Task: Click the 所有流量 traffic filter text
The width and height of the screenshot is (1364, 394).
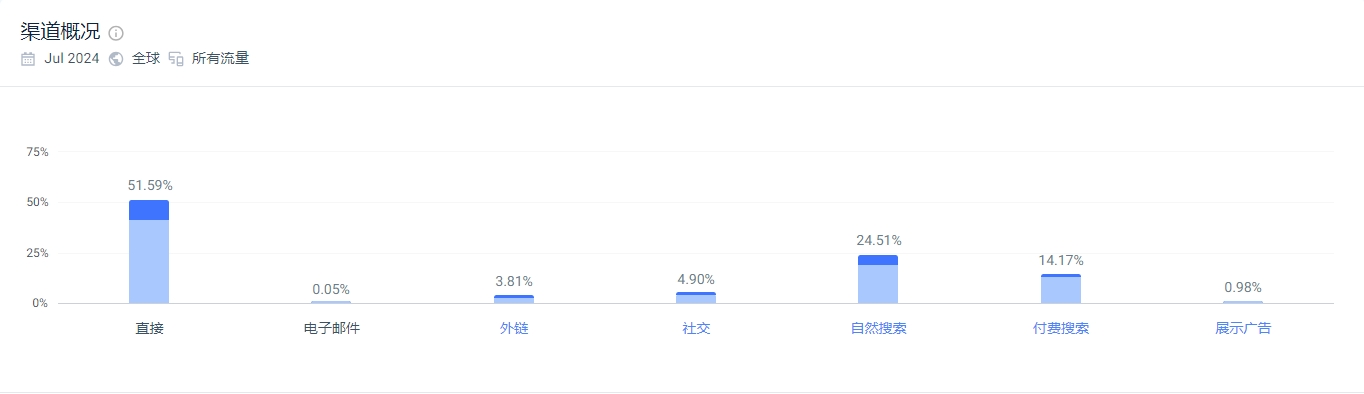Action: pyautogui.click(x=220, y=58)
